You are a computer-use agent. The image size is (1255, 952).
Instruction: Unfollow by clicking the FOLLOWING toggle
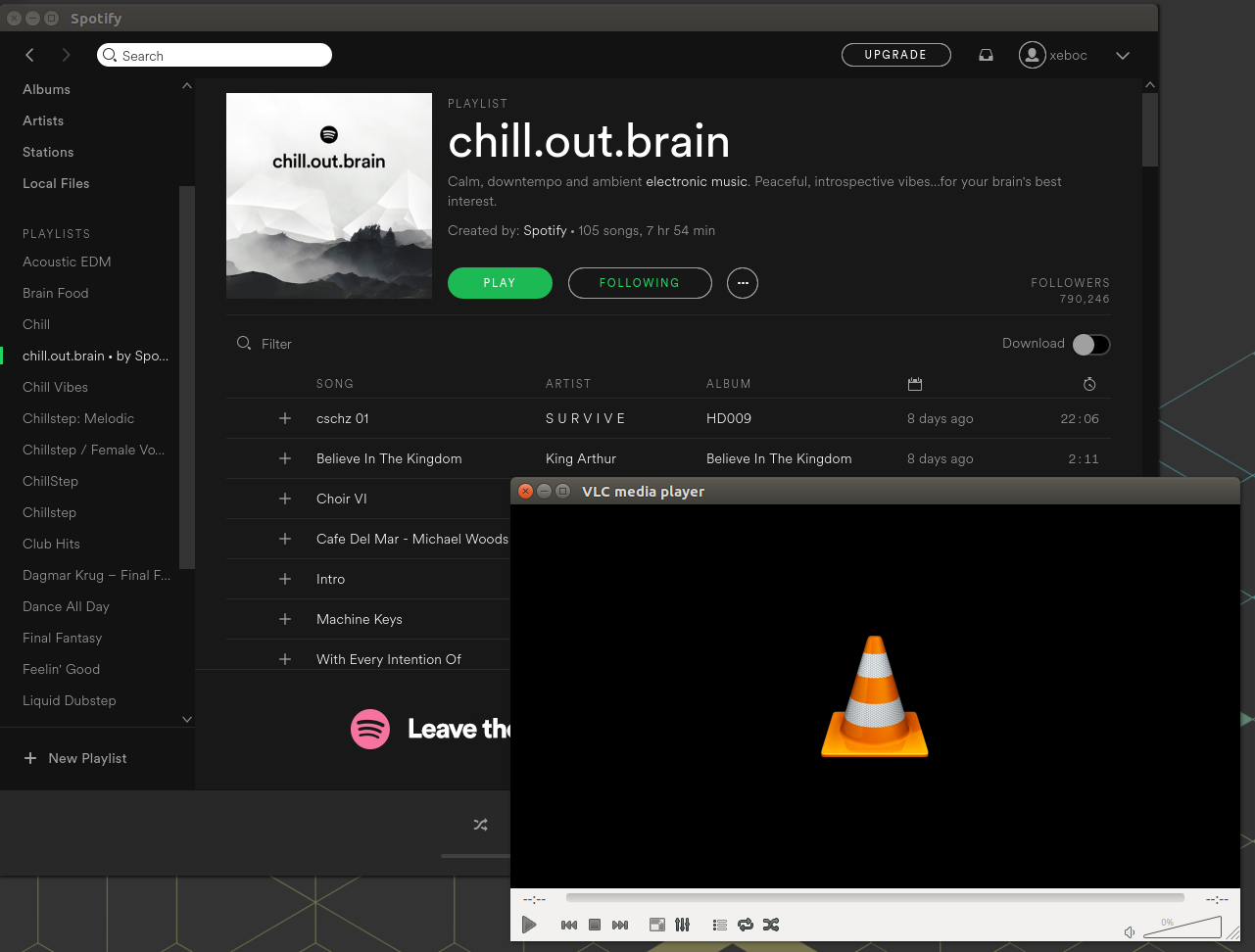pyautogui.click(x=640, y=283)
